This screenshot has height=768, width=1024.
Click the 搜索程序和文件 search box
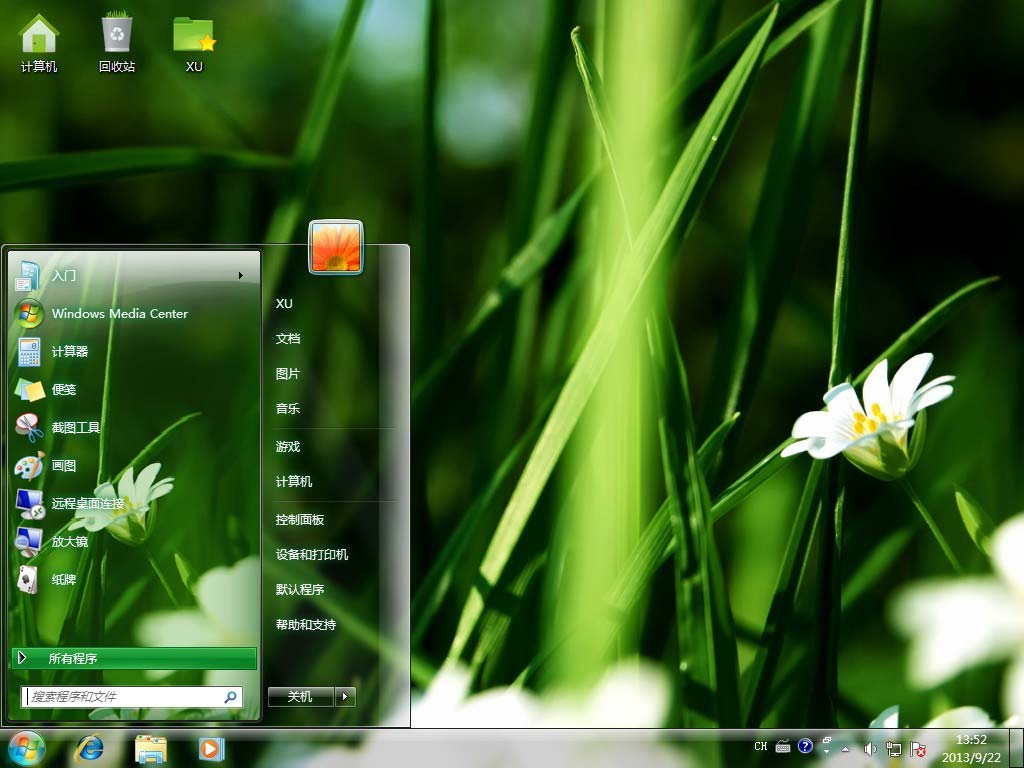point(122,696)
